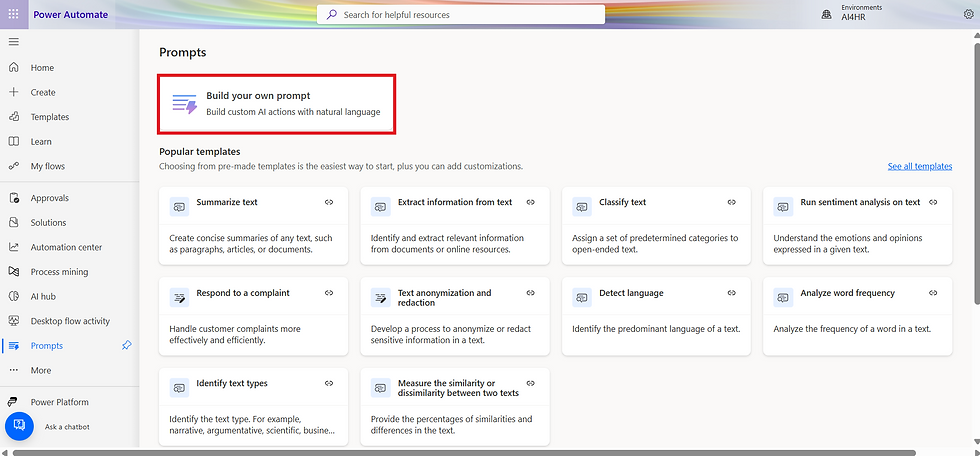Click link icon on Measure the similarity card
The image size is (980, 456).
point(531,384)
